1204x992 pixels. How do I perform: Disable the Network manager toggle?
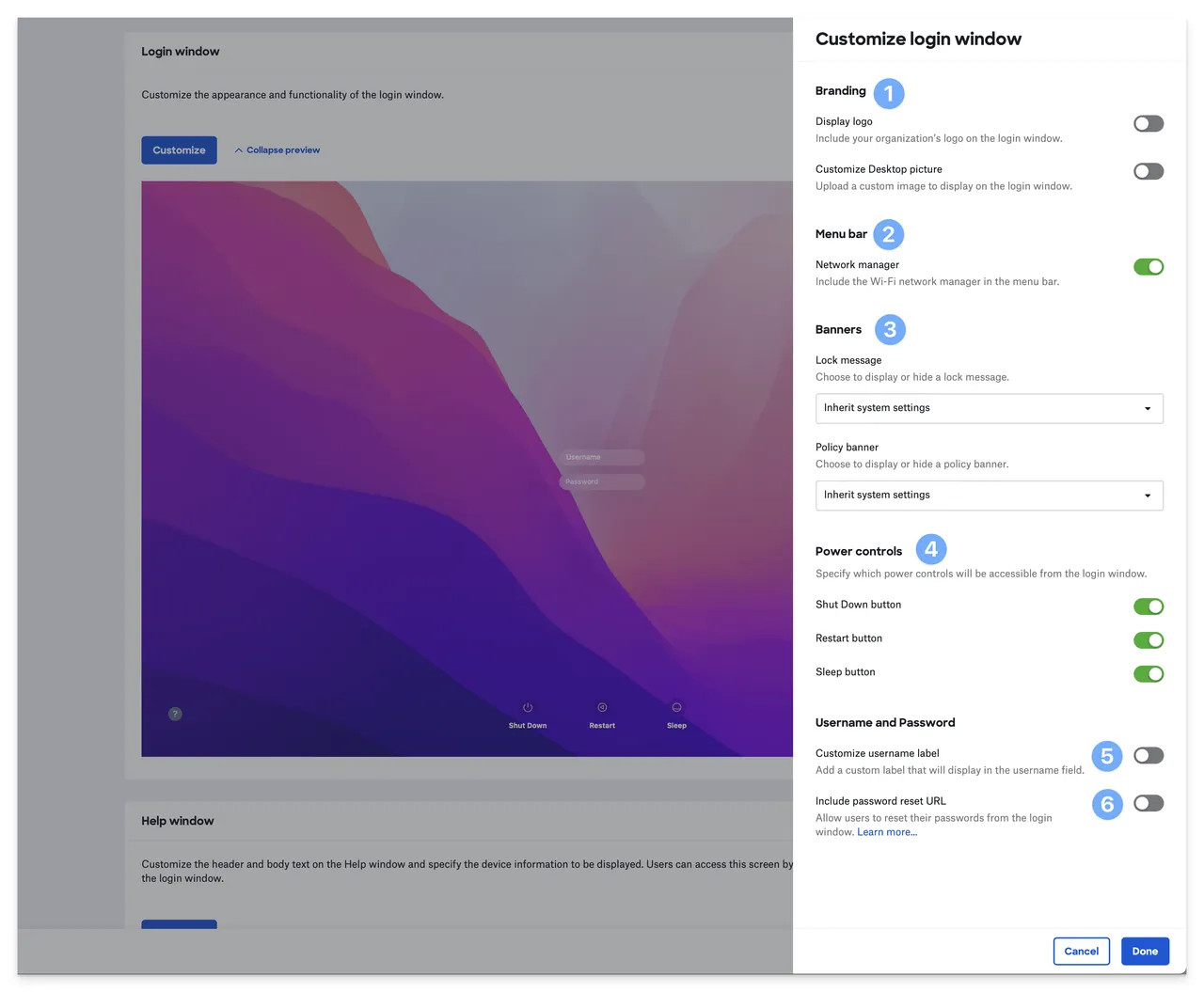1149,267
